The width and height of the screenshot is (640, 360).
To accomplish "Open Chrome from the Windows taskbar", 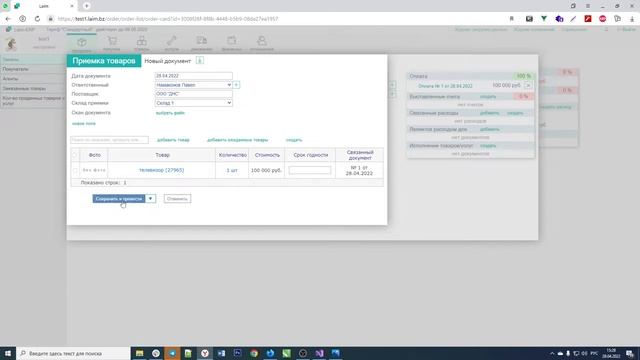I will pyautogui.click(x=254, y=353).
